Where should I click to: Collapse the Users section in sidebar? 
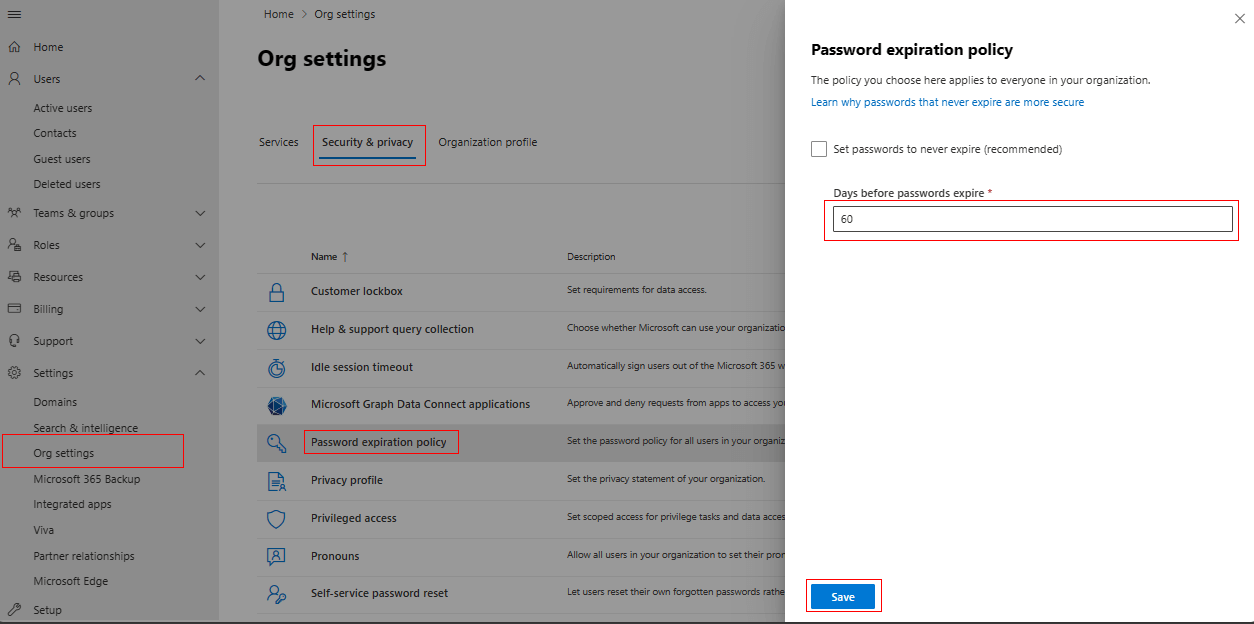tap(199, 78)
